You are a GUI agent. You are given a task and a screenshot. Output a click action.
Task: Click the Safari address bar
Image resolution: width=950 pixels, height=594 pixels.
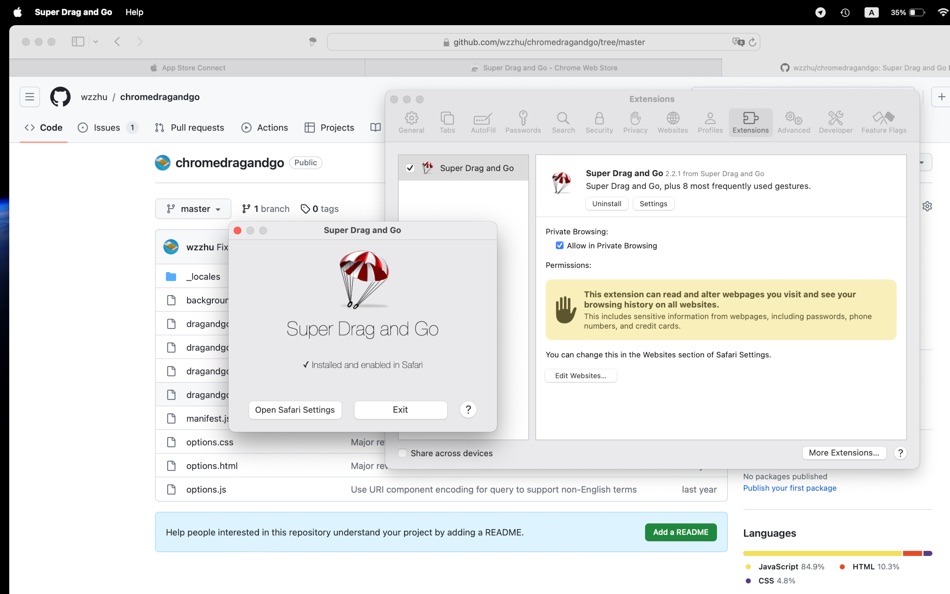[543, 42]
